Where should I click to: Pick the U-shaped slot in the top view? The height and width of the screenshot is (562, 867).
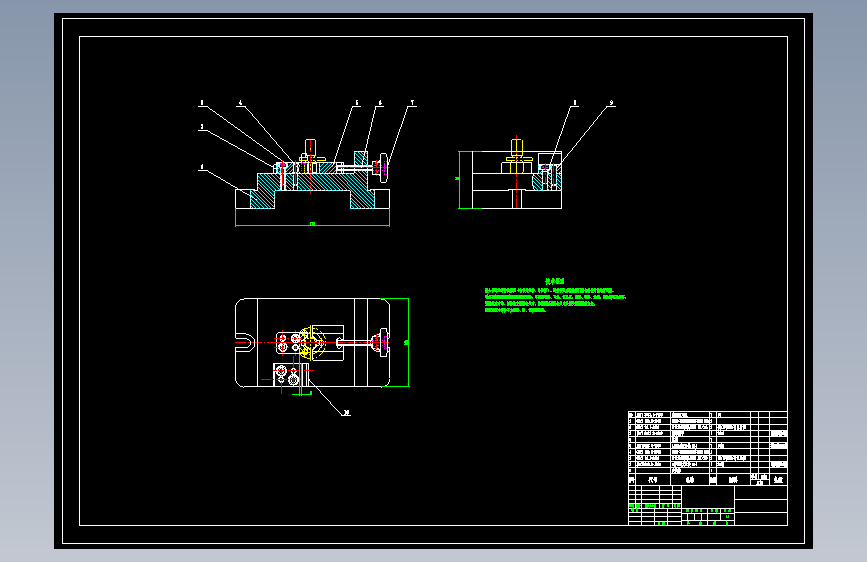coord(244,342)
